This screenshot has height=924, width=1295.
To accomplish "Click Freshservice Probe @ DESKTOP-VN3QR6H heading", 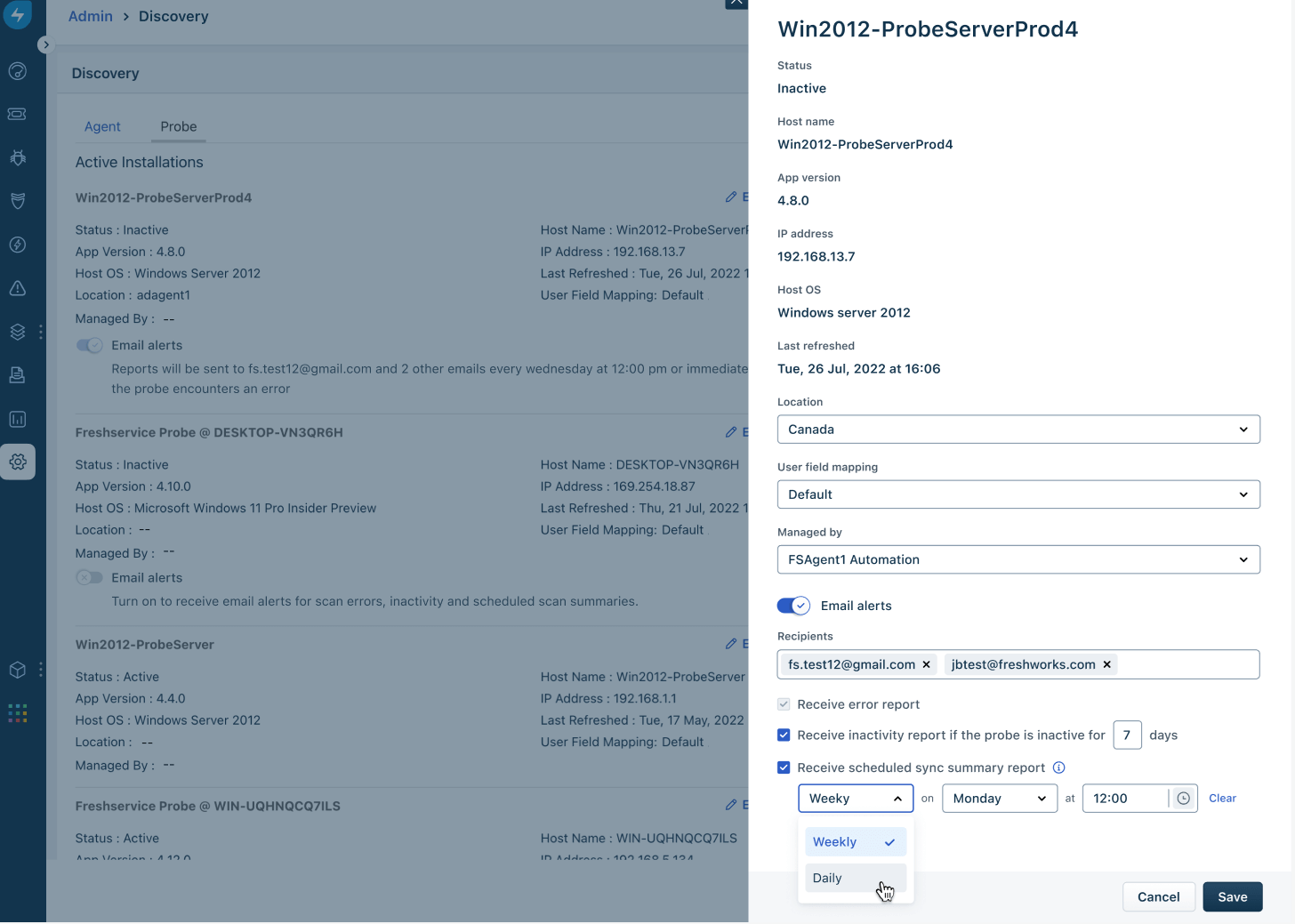I will coord(209,432).
